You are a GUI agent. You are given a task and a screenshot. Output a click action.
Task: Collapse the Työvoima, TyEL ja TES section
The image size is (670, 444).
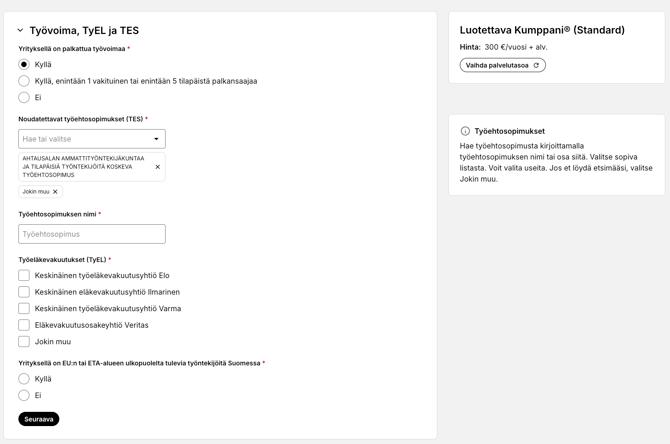(x=20, y=30)
